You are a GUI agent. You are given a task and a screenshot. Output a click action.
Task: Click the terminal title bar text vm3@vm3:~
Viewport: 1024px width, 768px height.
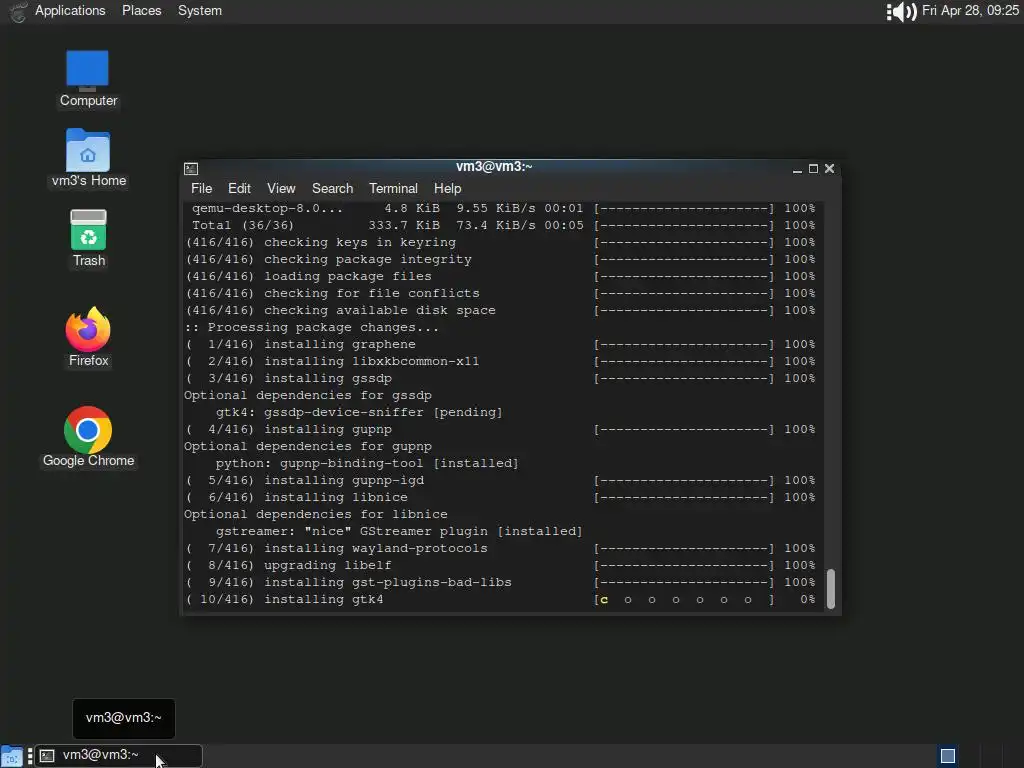click(494, 167)
